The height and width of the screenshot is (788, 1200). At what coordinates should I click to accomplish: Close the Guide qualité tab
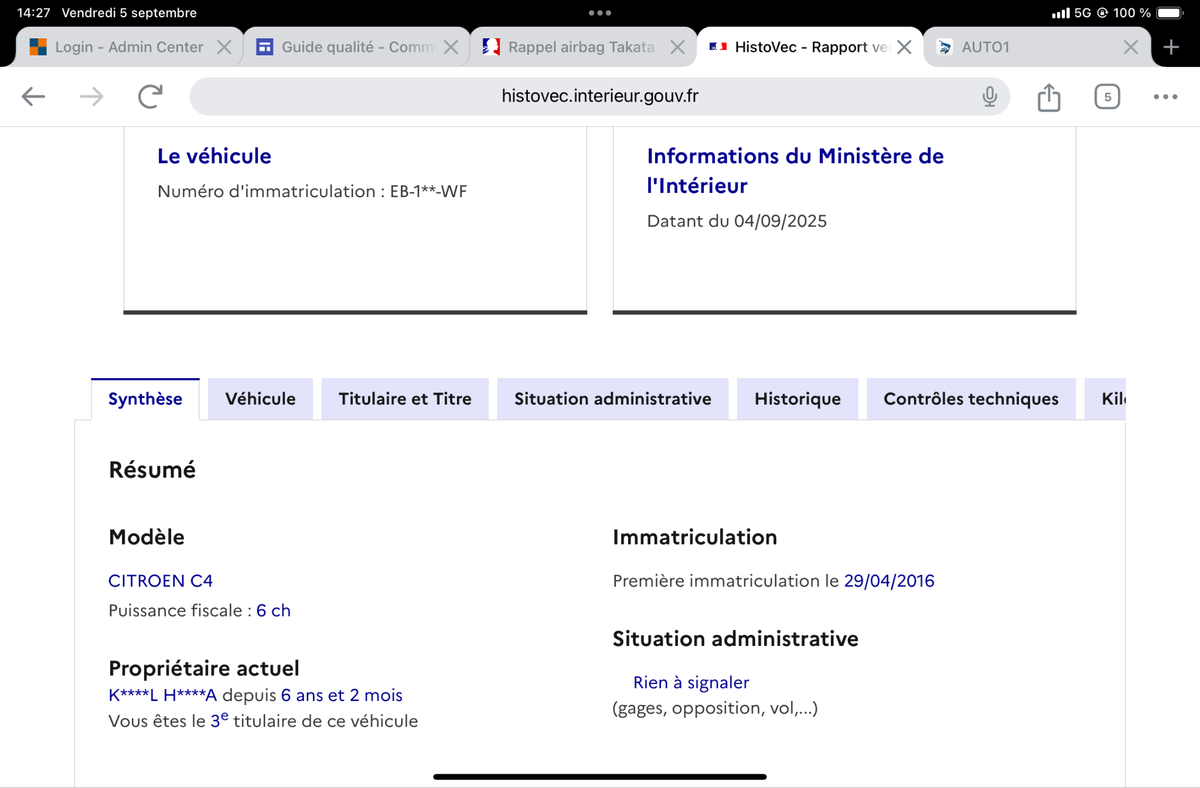tap(451, 47)
